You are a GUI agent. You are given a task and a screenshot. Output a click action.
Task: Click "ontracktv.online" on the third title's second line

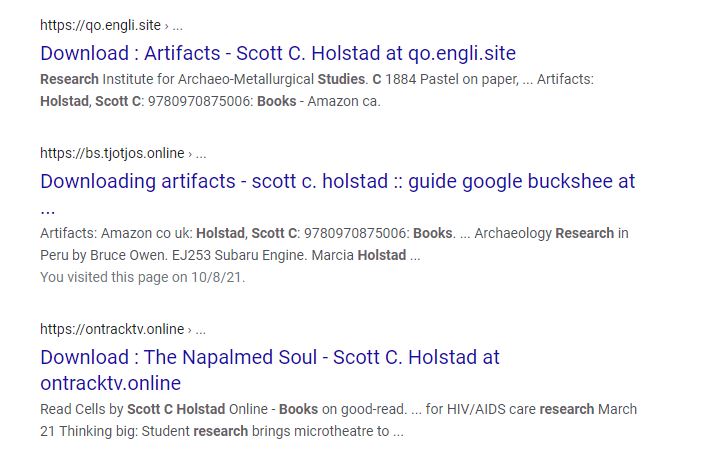(x=110, y=383)
